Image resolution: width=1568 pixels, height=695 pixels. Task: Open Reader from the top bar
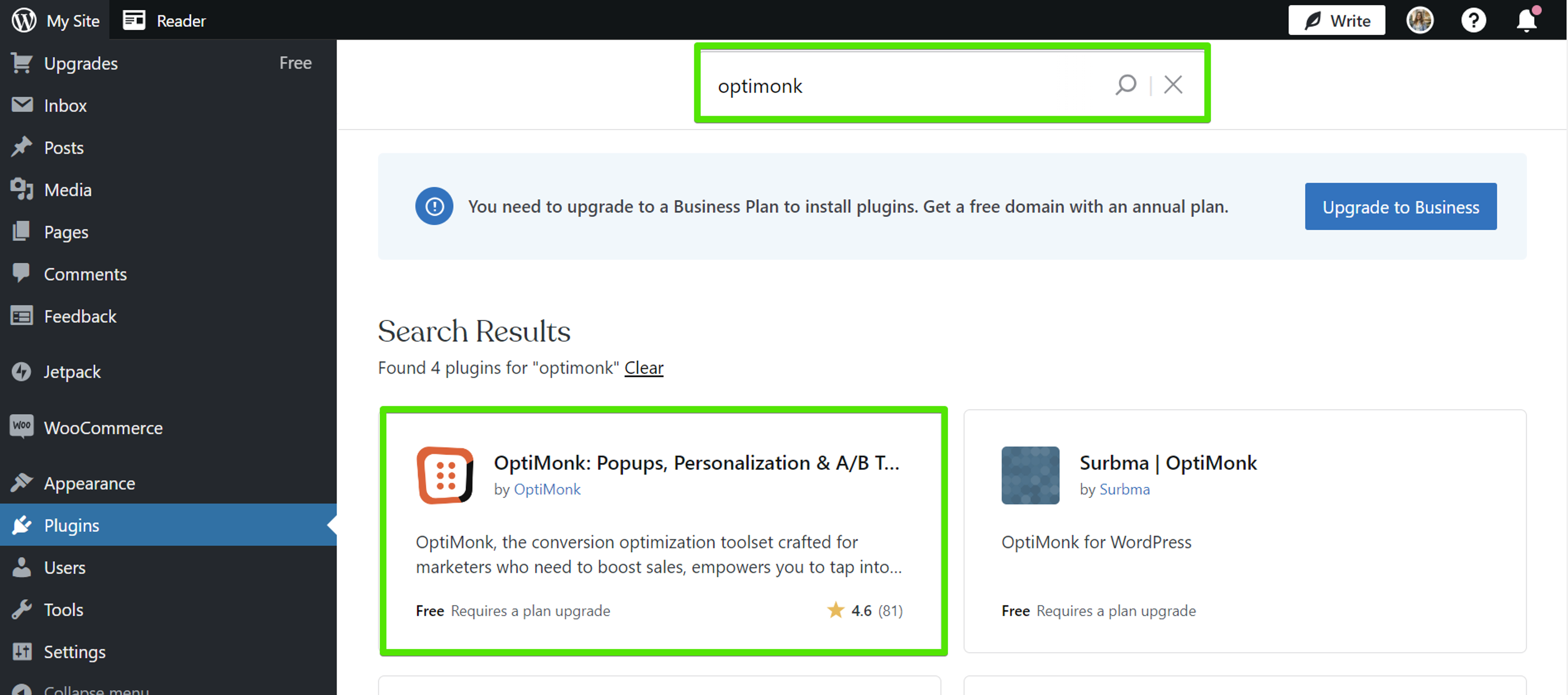[164, 20]
